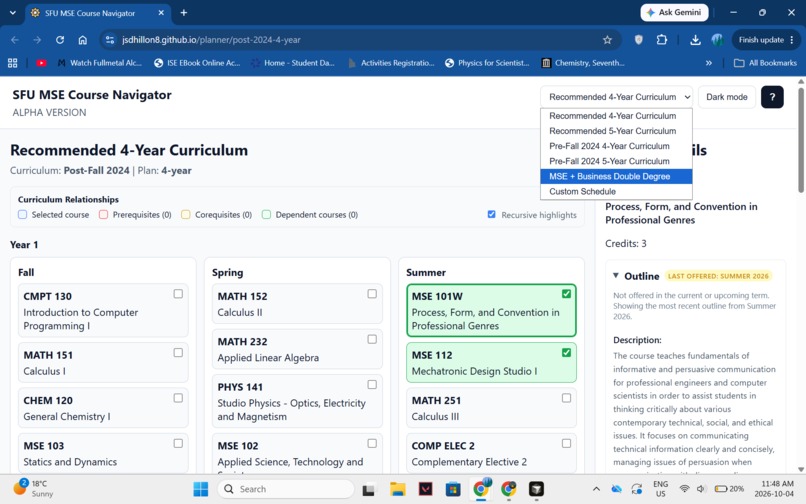Image resolution: width=806 pixels, height=504 pixels.
Task: Open Microsoft Store from the taskbar
Action: coord(453,489)
